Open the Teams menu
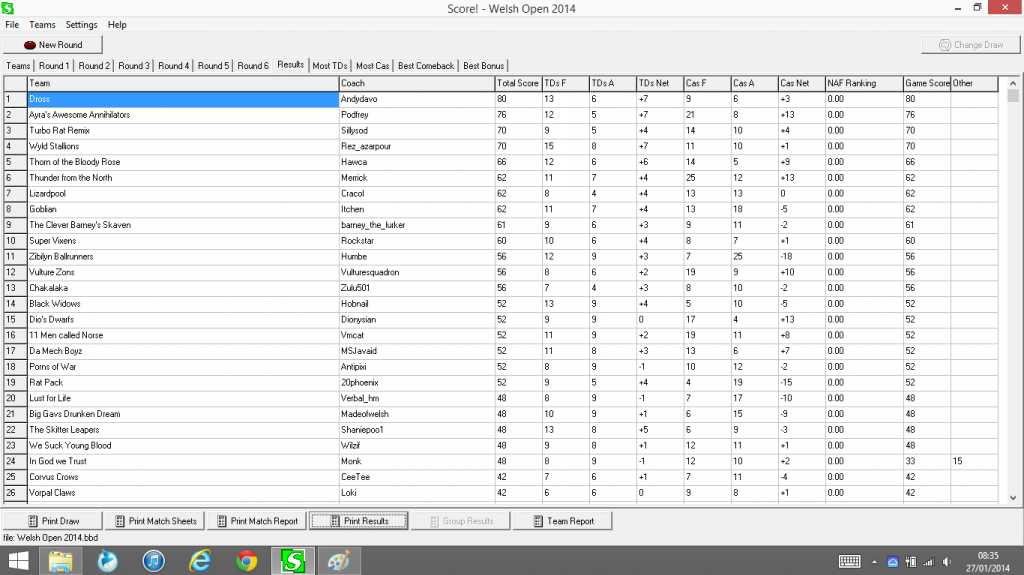Screen dimensions: 1024x575 tap(42, 25)
